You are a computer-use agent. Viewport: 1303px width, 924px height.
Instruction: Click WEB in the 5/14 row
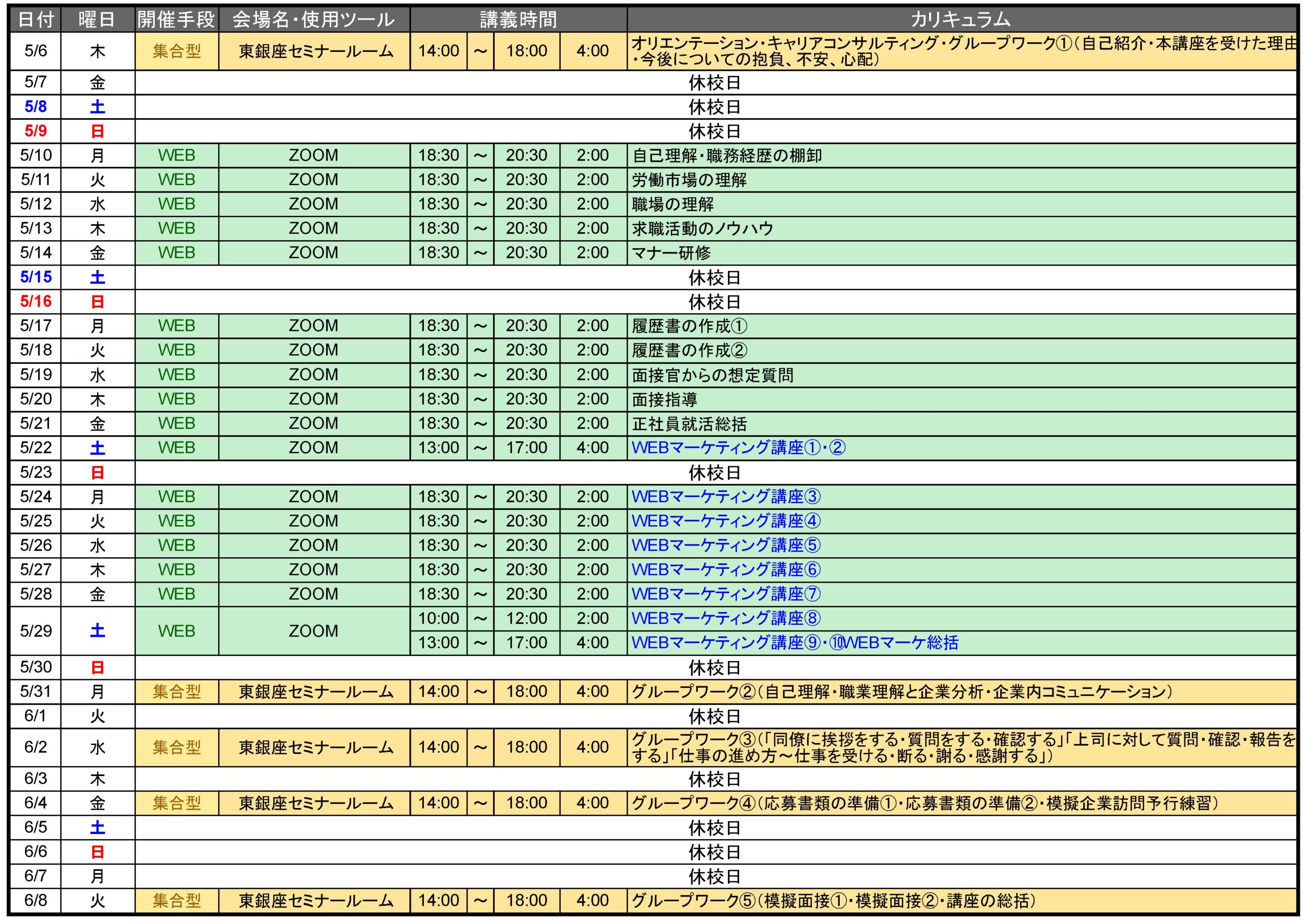177,252
